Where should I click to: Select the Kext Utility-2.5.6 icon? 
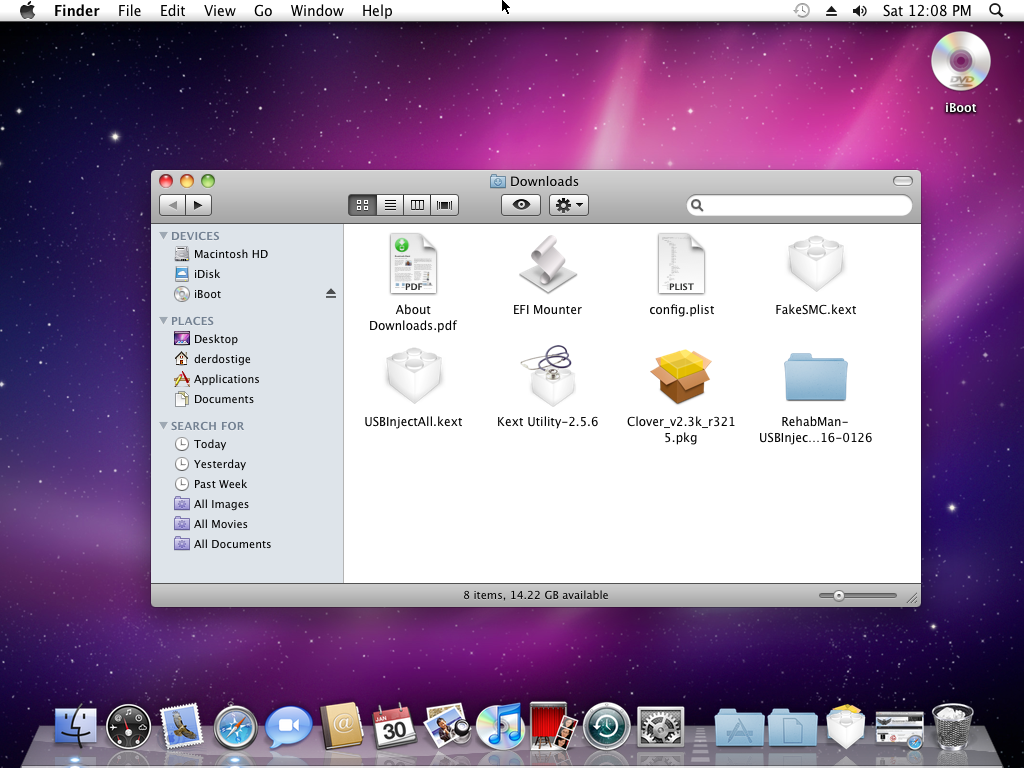point(547,377)
